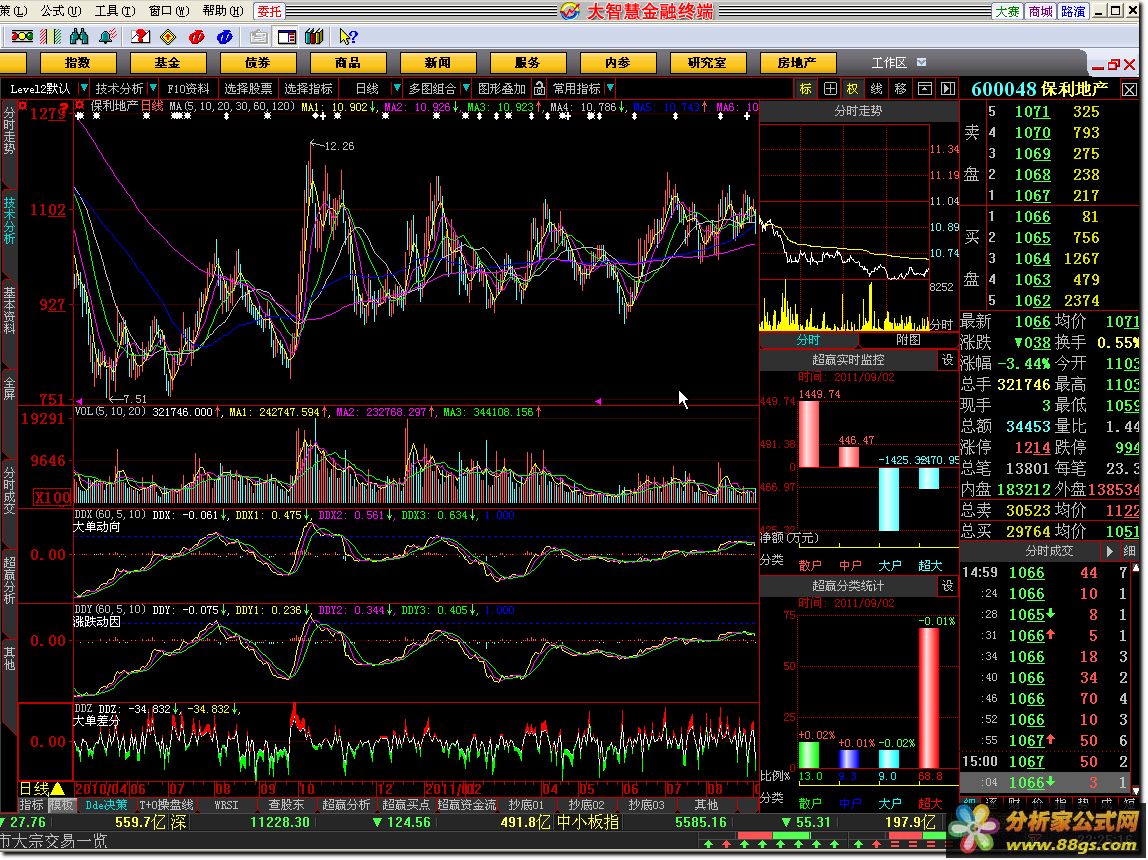Click the 7.51 low price marker on chart

[128, 399]
